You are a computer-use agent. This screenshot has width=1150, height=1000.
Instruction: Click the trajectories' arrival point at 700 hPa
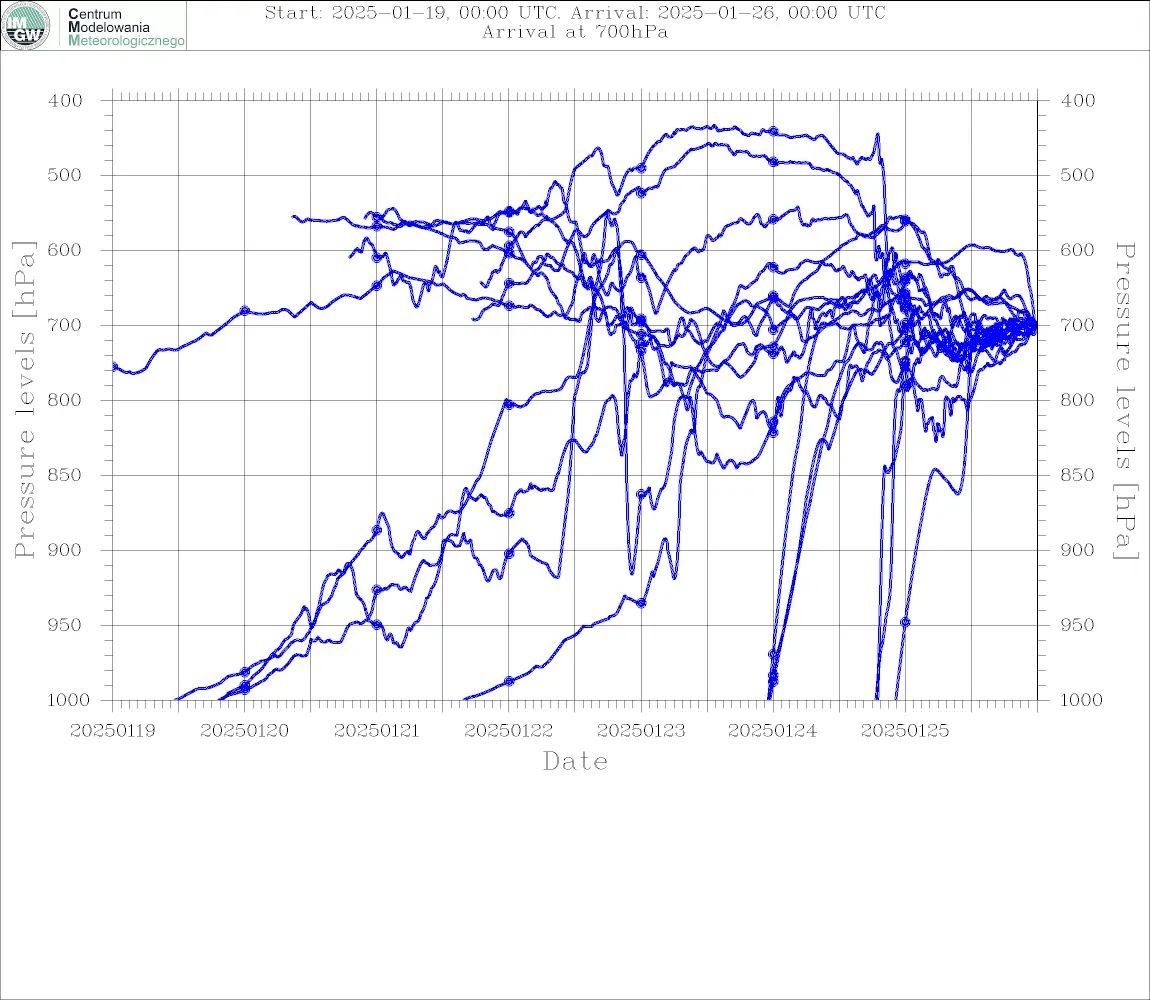click(1035, 324)
